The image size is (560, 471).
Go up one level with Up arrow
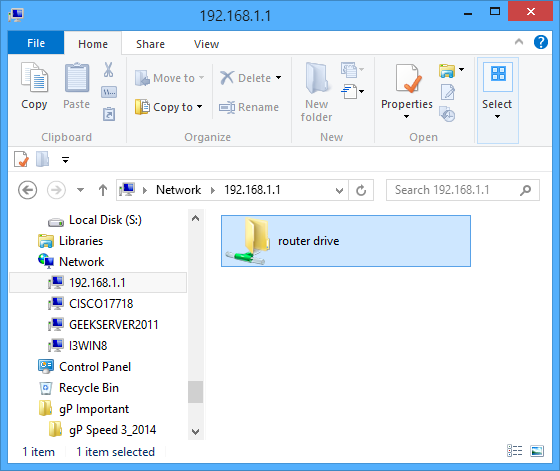pos(103,190)
